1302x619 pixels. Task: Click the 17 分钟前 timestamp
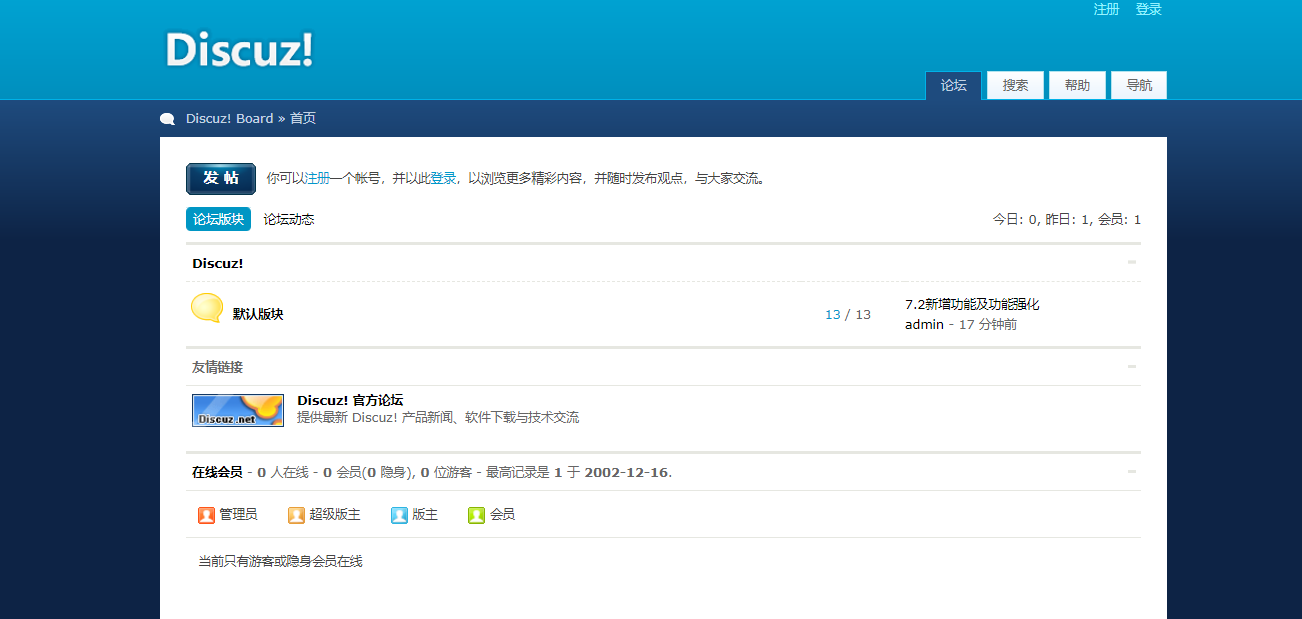coord(988,324)
